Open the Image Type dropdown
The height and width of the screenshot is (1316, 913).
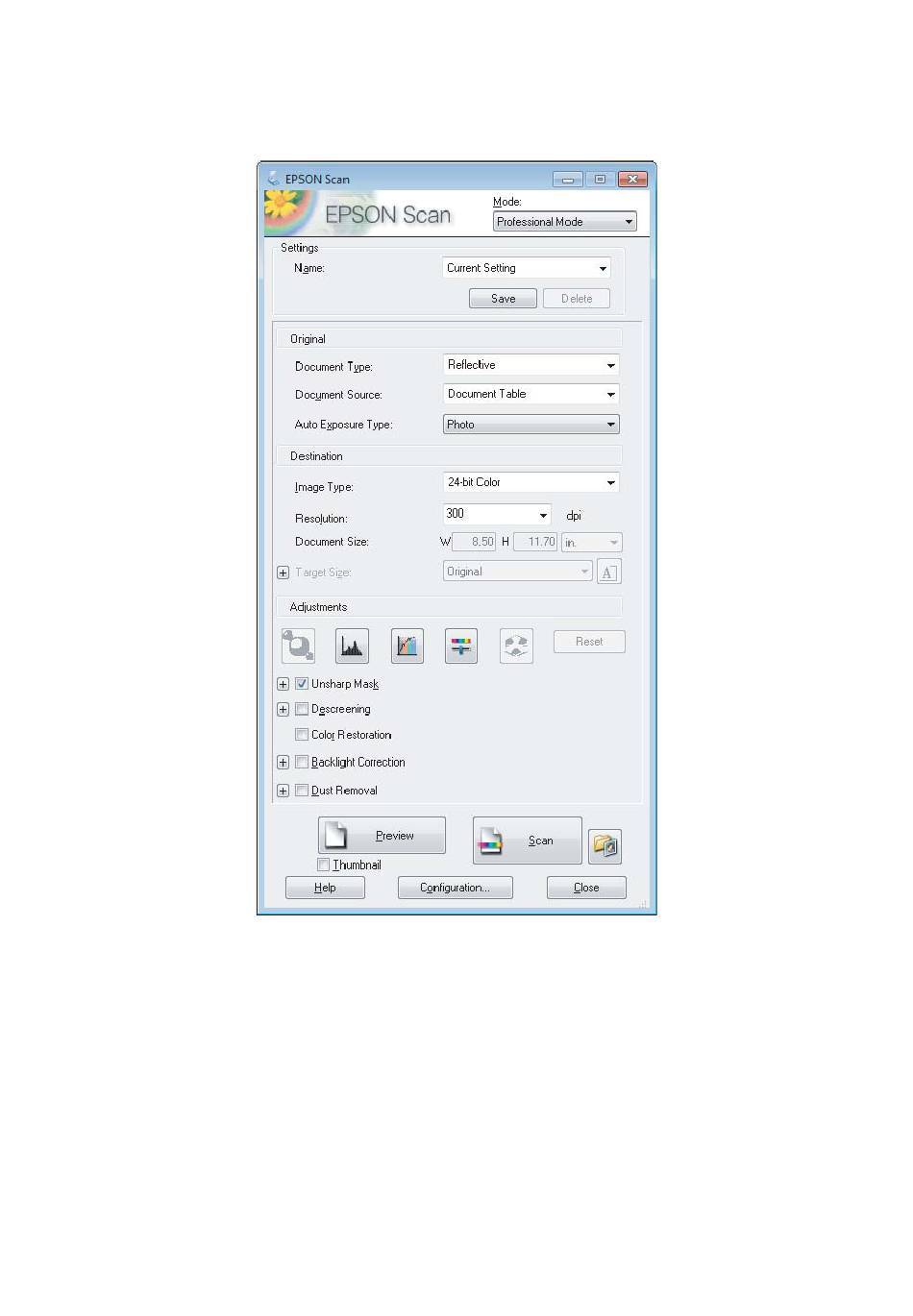pos(531,482)
